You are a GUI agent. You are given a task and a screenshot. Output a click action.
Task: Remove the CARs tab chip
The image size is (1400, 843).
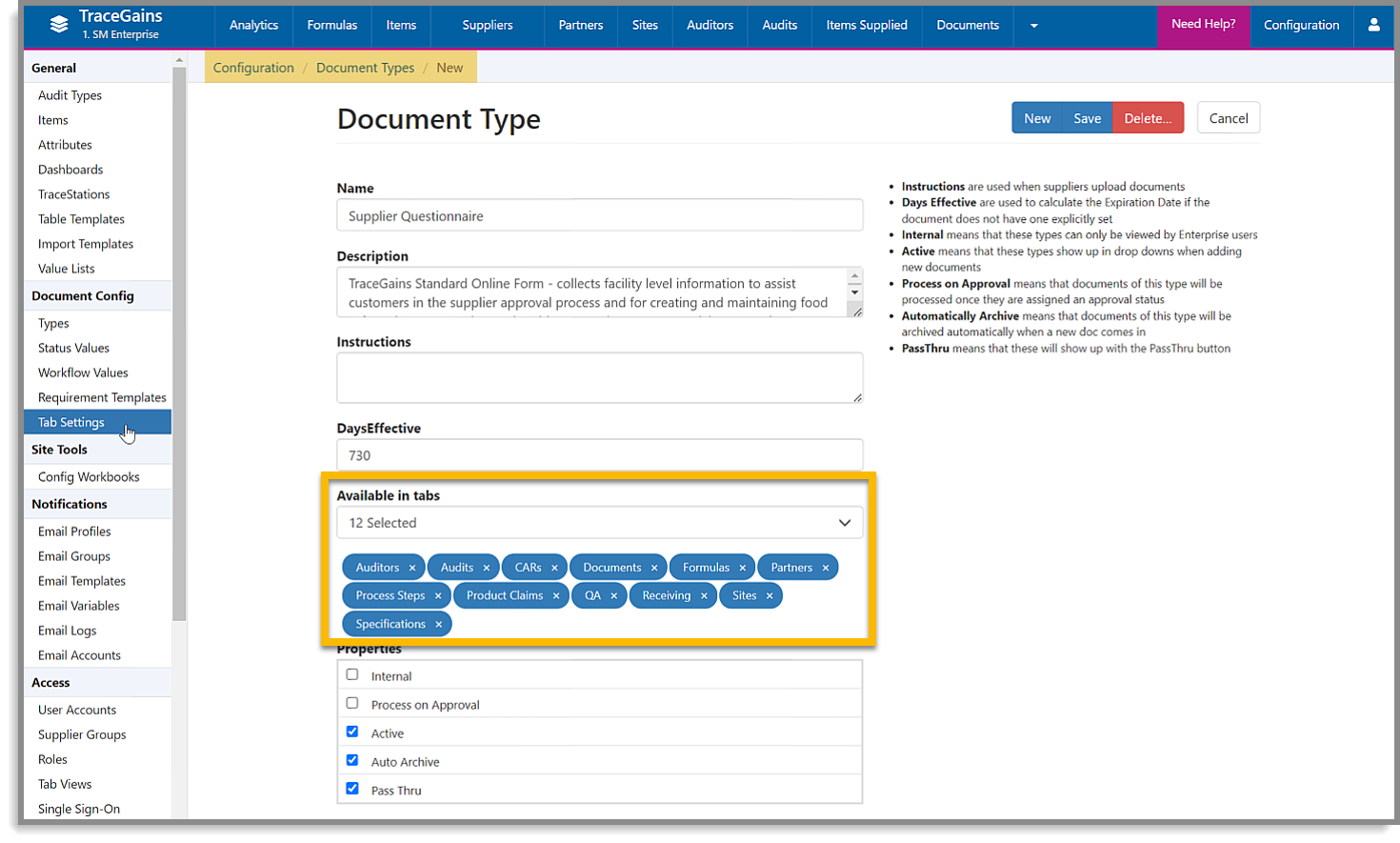coord(554,567)
